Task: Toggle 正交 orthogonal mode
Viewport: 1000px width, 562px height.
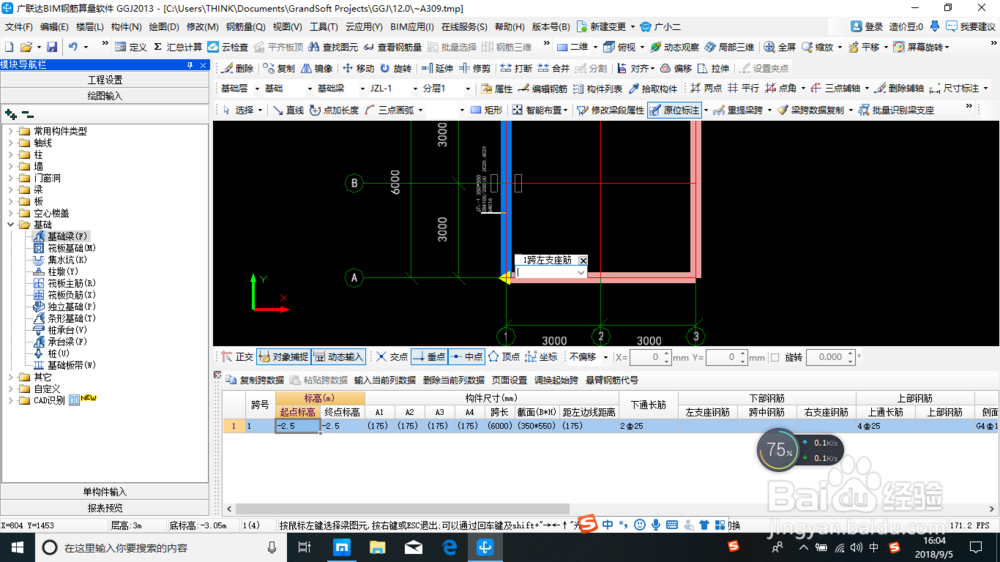Action: (x=237, y=357)
